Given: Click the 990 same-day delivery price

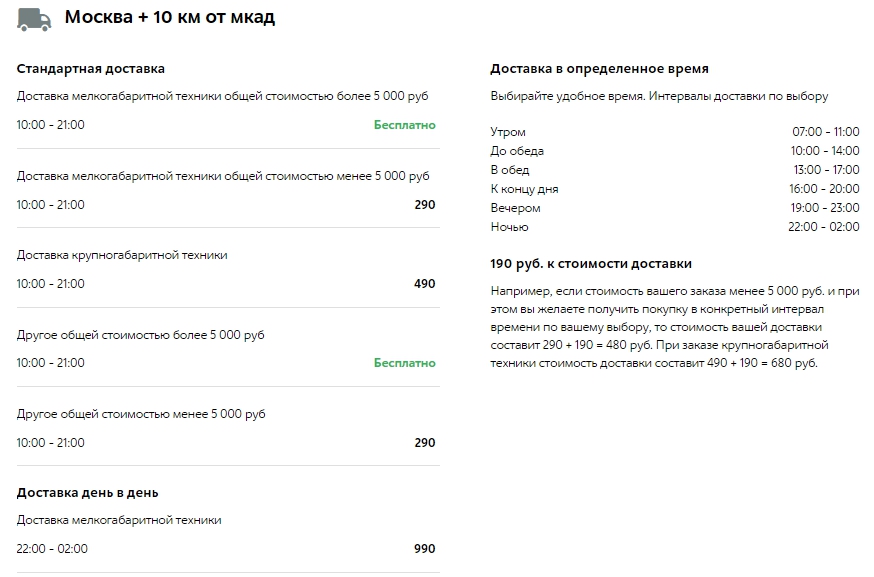Looking at the screenshot, I should click(x=424, y=549).
